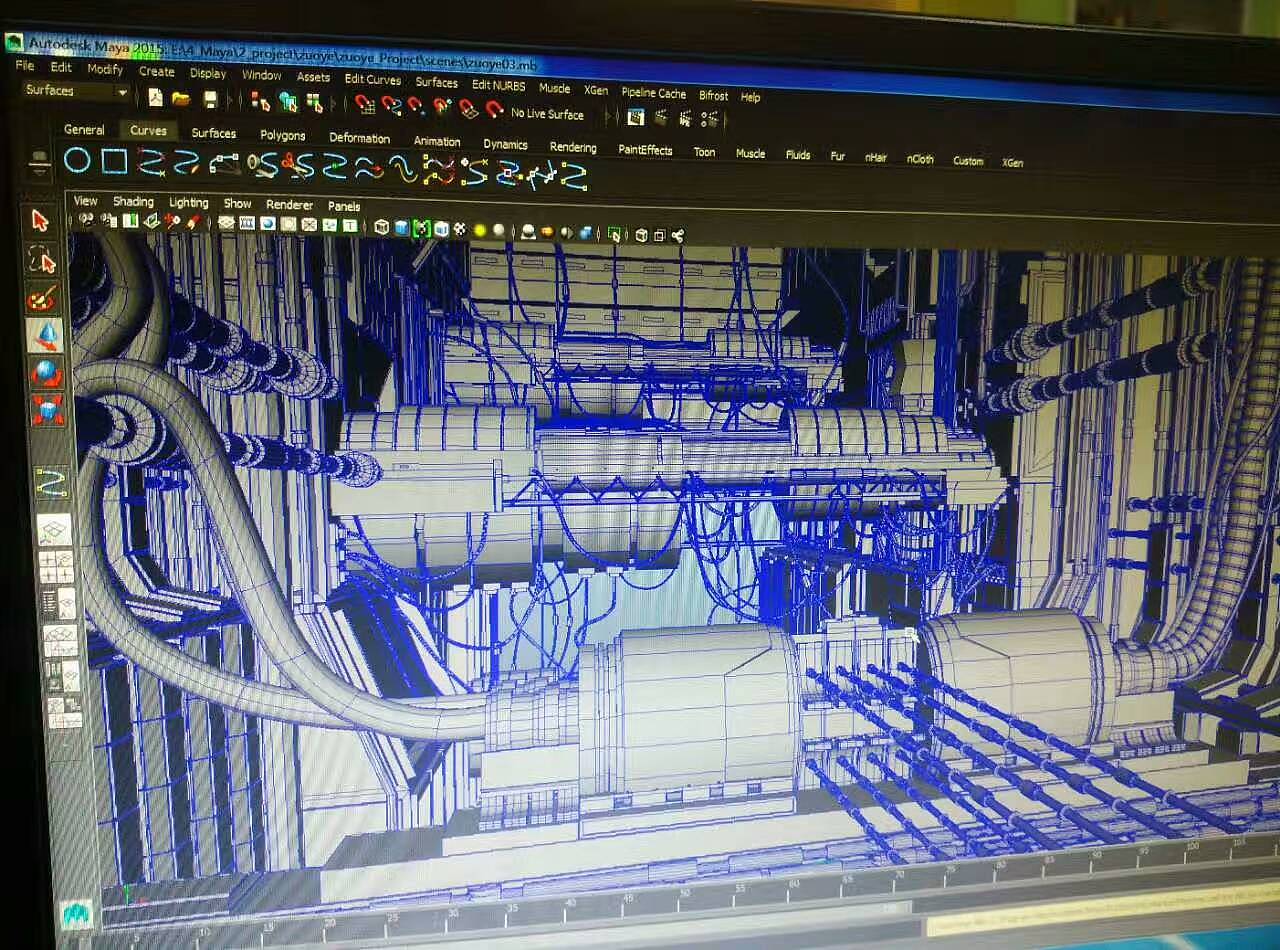
Task: Toggle Isolate Select in the panel toolbar
Action: tap(612, 235)
